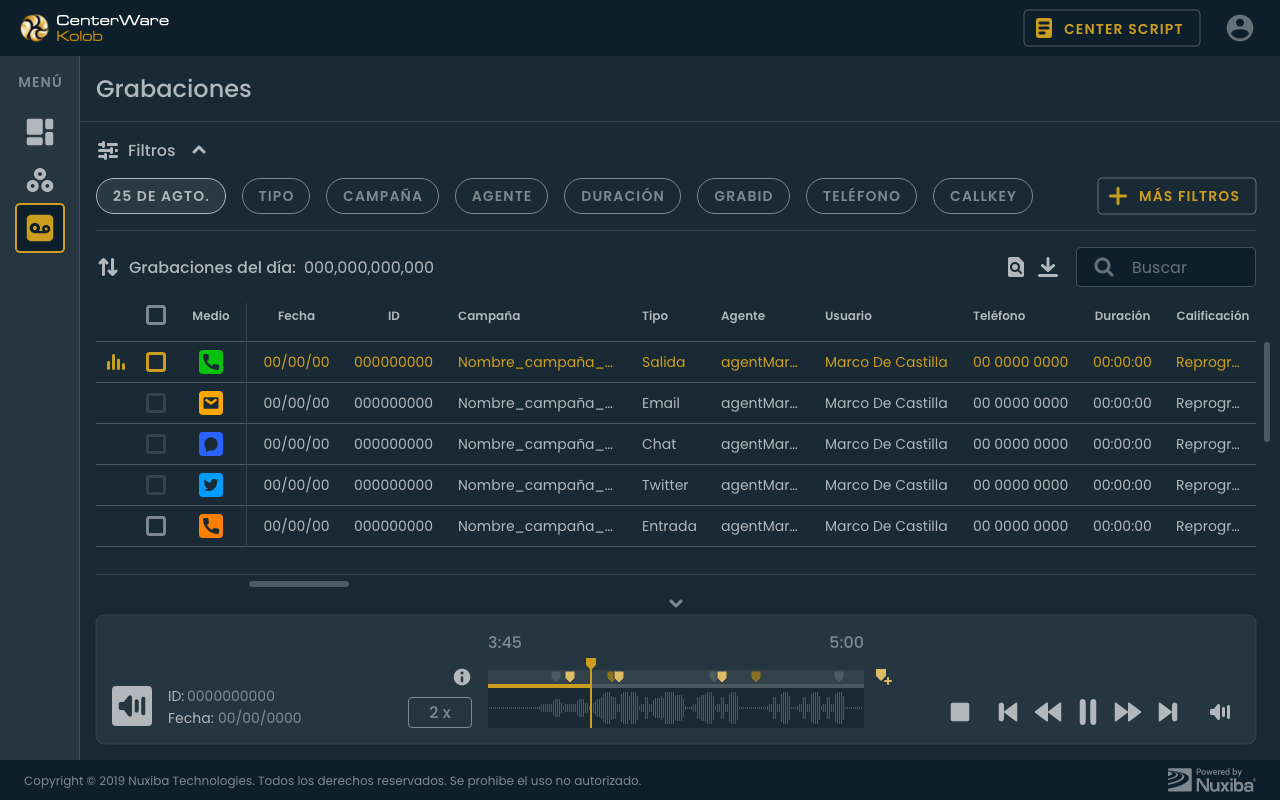Click the search-in-file icon above table
1280x800 pixels.
click(1015, 267)
